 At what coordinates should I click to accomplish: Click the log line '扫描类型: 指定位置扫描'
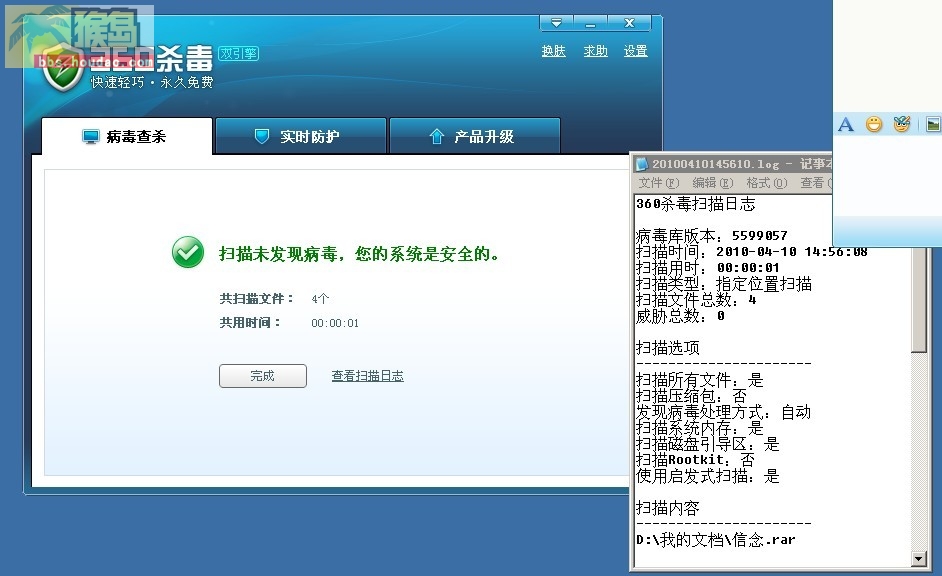pyautogui.click(x=724, y=283)
